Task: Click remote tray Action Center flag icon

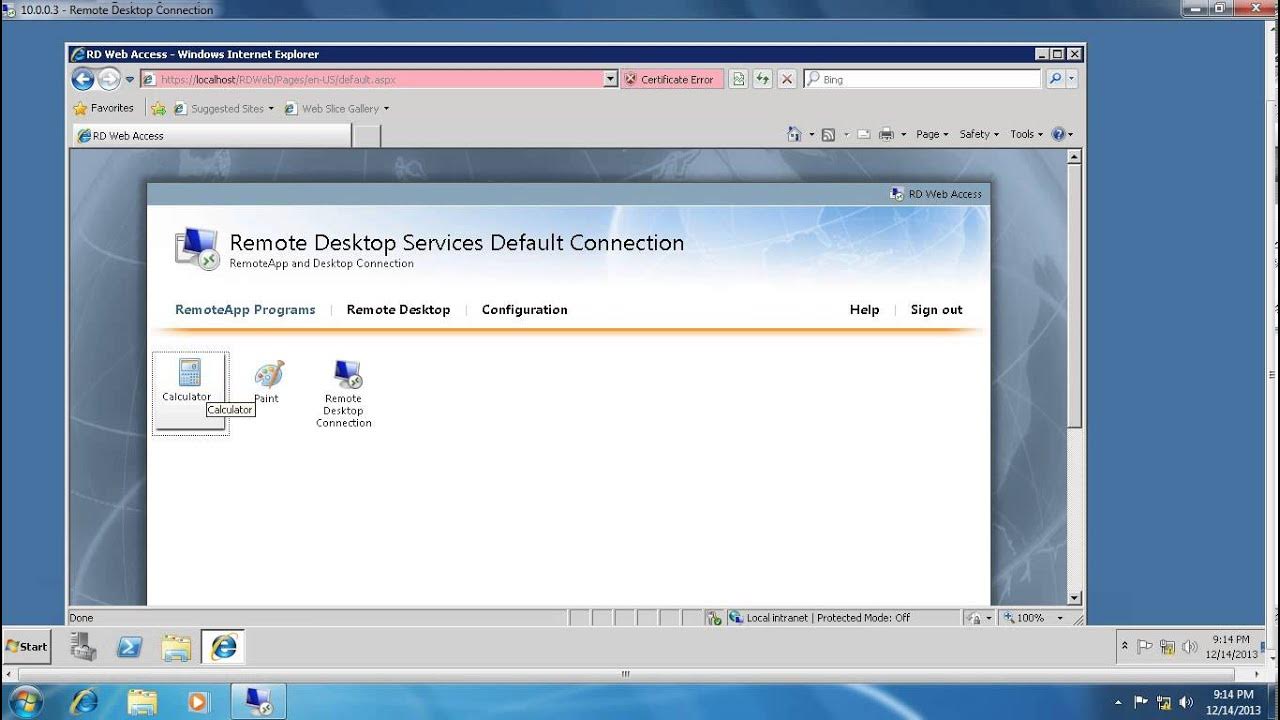Action: pos(1145,647)
